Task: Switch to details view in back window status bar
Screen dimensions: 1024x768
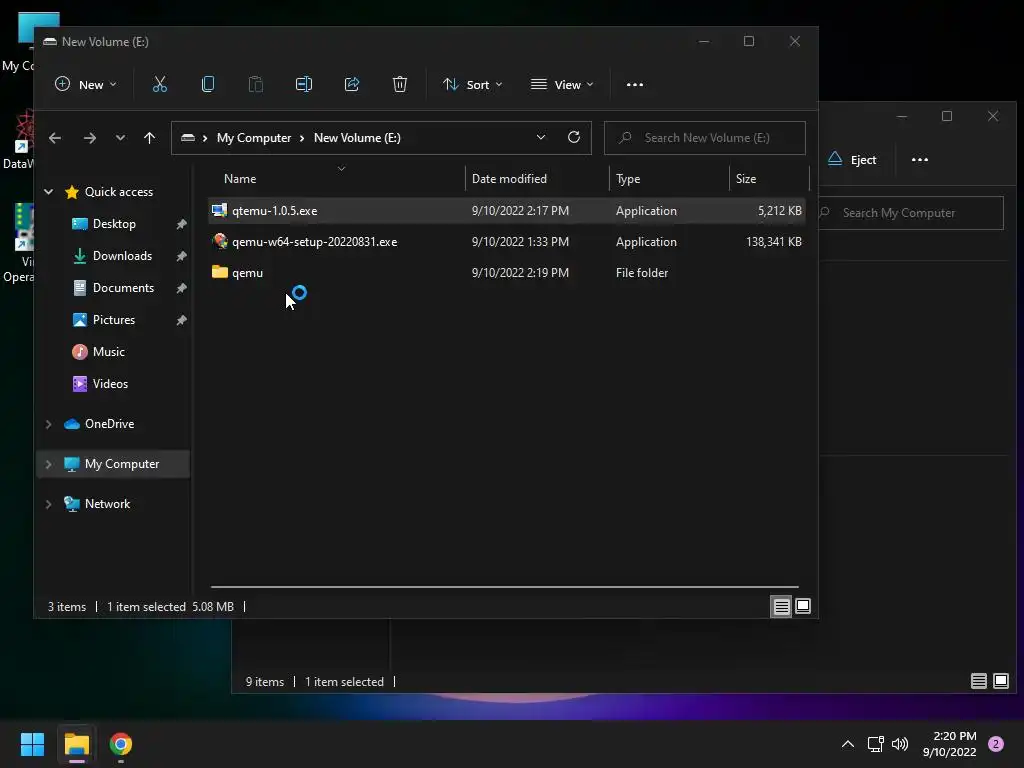Action: pos(978,681)
